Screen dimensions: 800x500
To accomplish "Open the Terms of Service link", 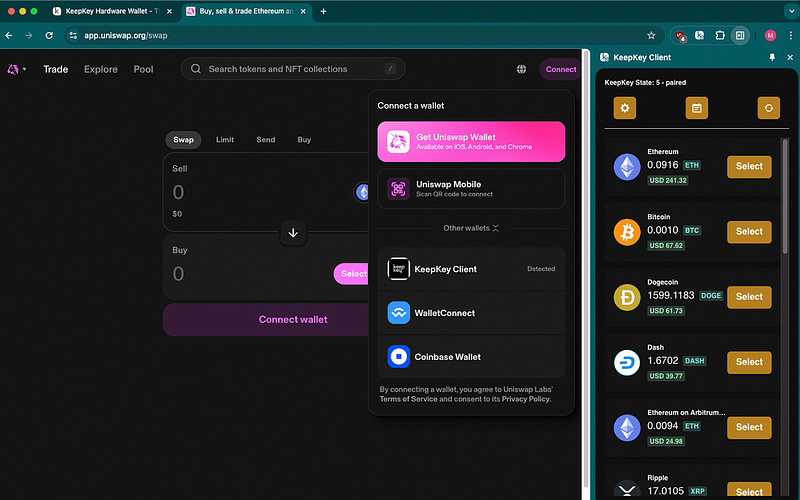I will coord(408,399).
